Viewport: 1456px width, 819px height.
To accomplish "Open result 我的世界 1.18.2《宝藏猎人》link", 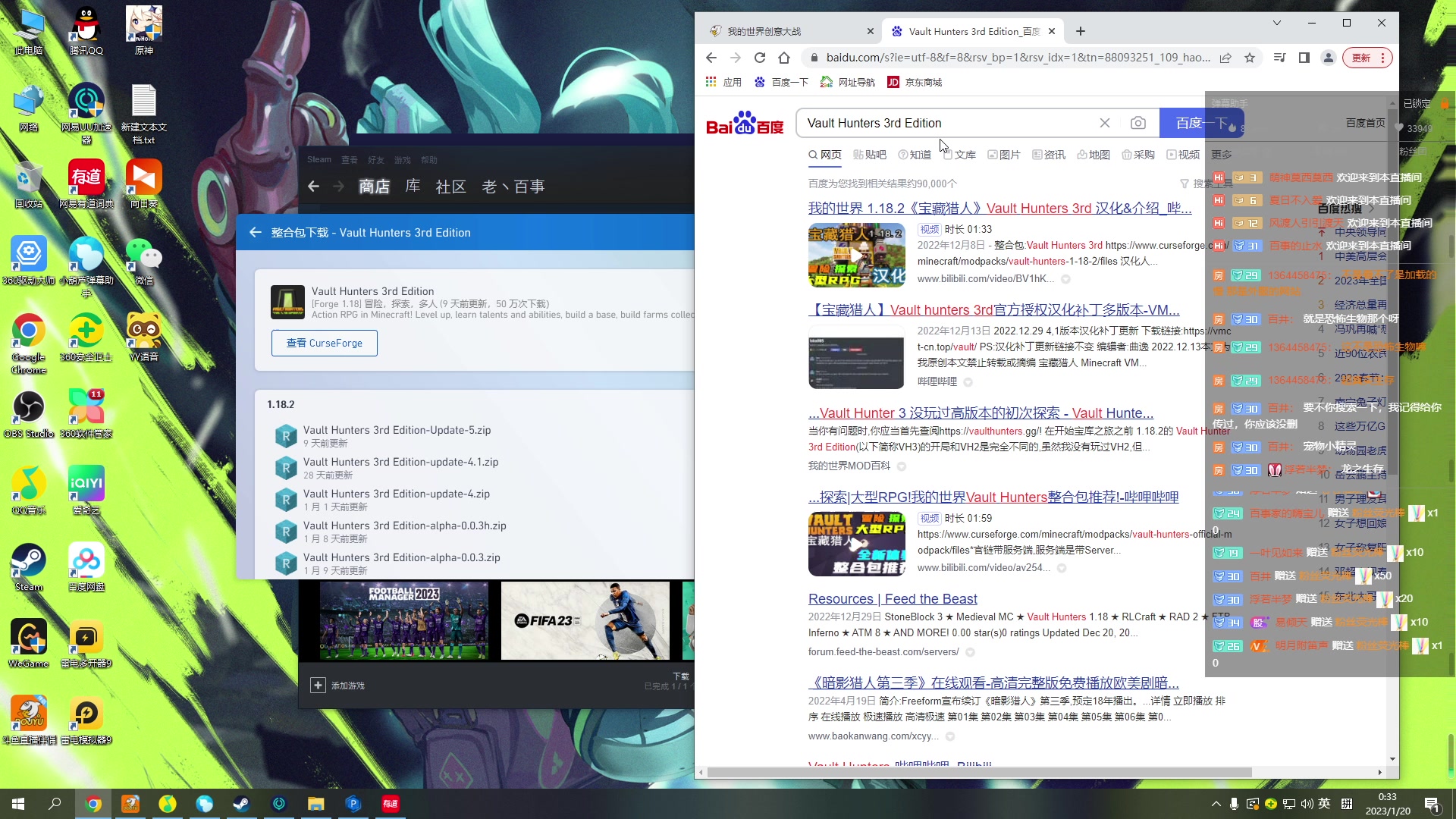I will [x=999, y=208].
